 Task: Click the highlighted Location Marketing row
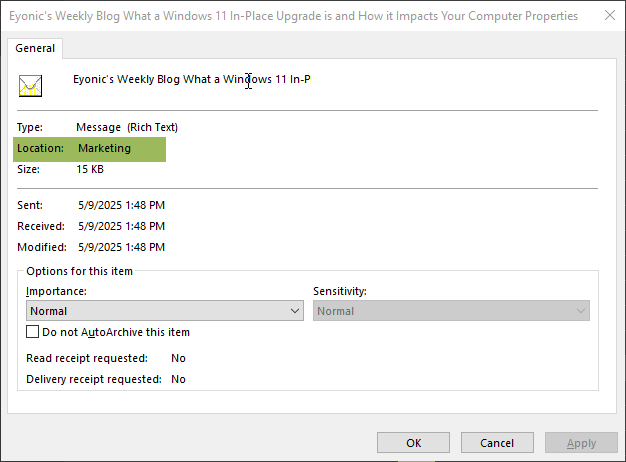click(89, 149)
